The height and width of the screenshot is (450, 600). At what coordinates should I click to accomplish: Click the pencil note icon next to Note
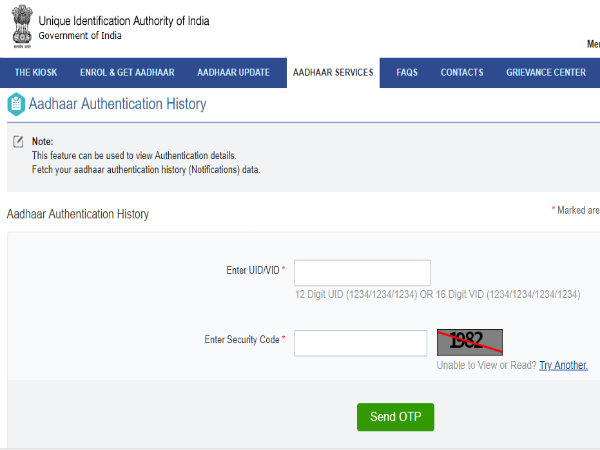click(x=18, y=142)
